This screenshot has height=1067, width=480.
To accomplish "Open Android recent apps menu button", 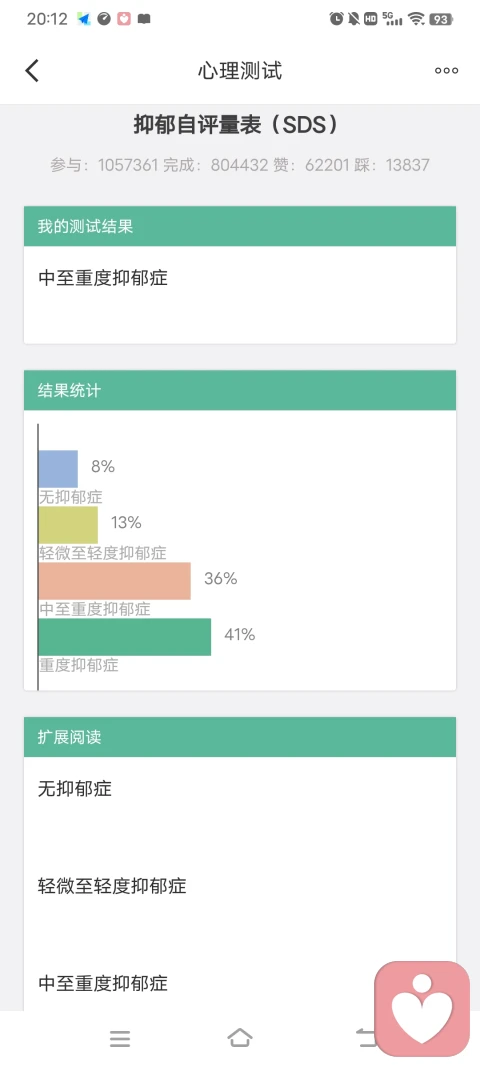I will tap(120, 1038).
